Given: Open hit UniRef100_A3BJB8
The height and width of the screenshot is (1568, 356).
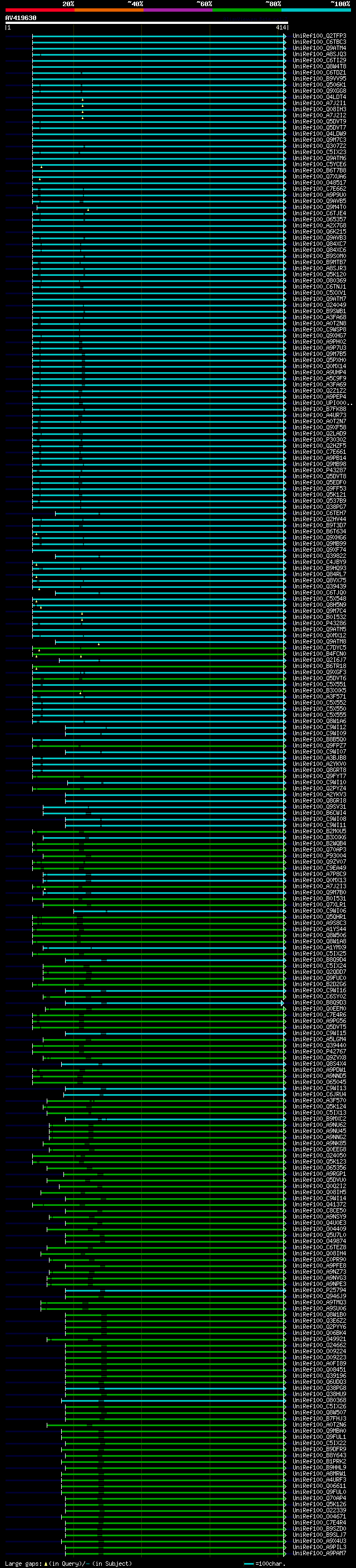Looking at the screenshot, I should point(319,758).
